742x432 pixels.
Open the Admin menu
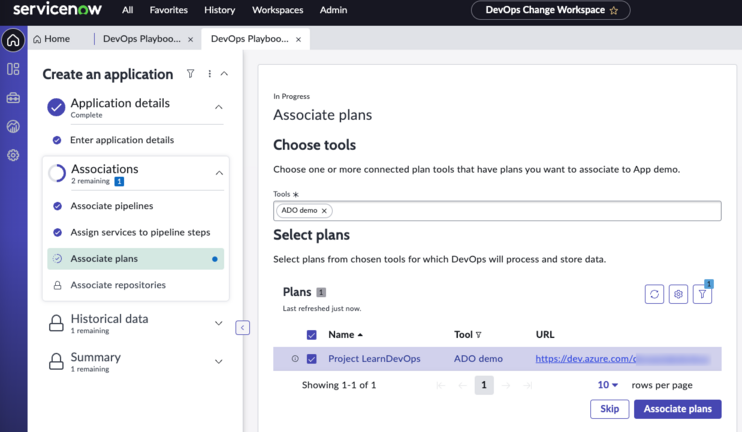tap(333, 10)
